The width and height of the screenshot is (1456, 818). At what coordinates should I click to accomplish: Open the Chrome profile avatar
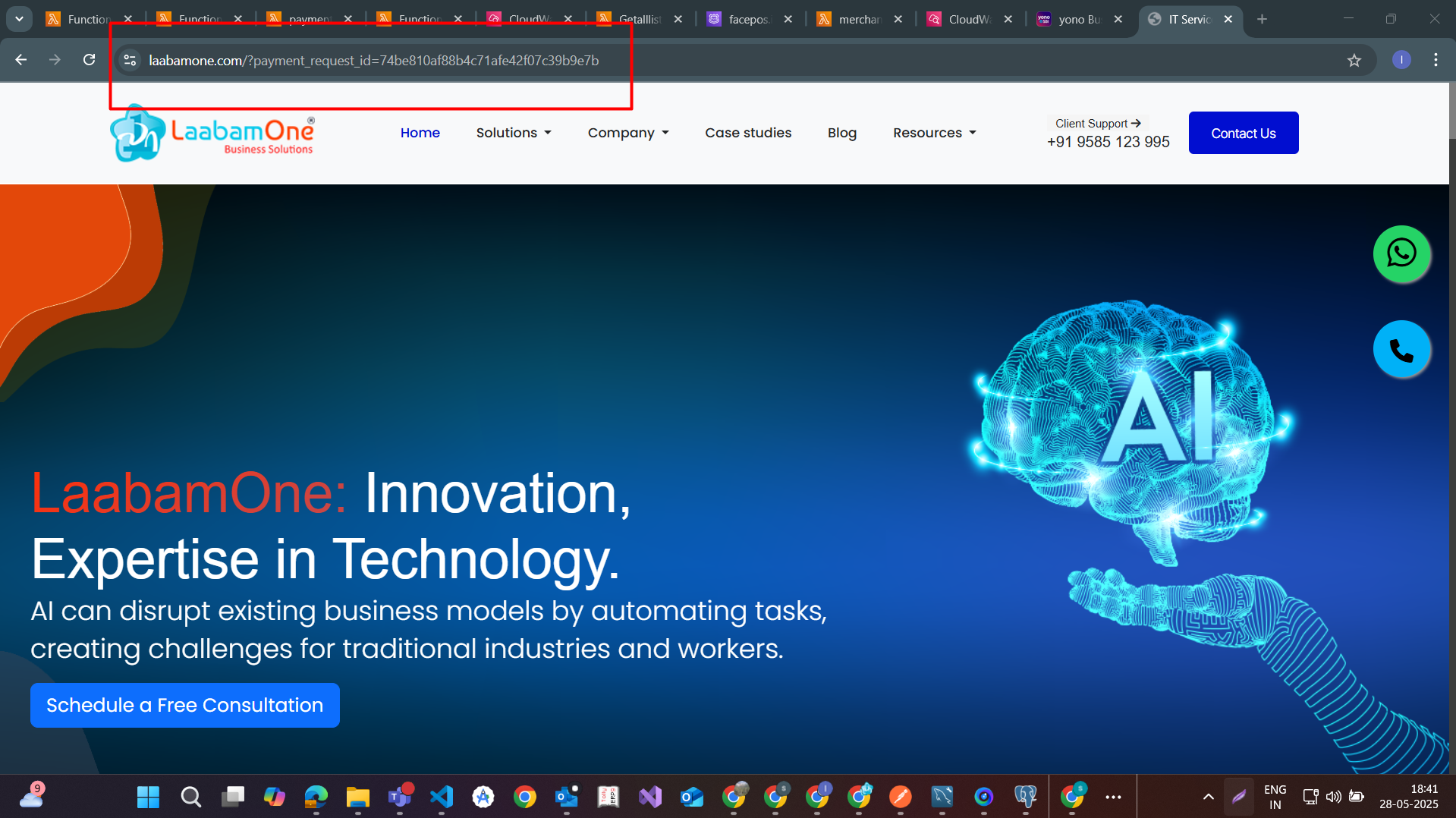(1401, 60)
